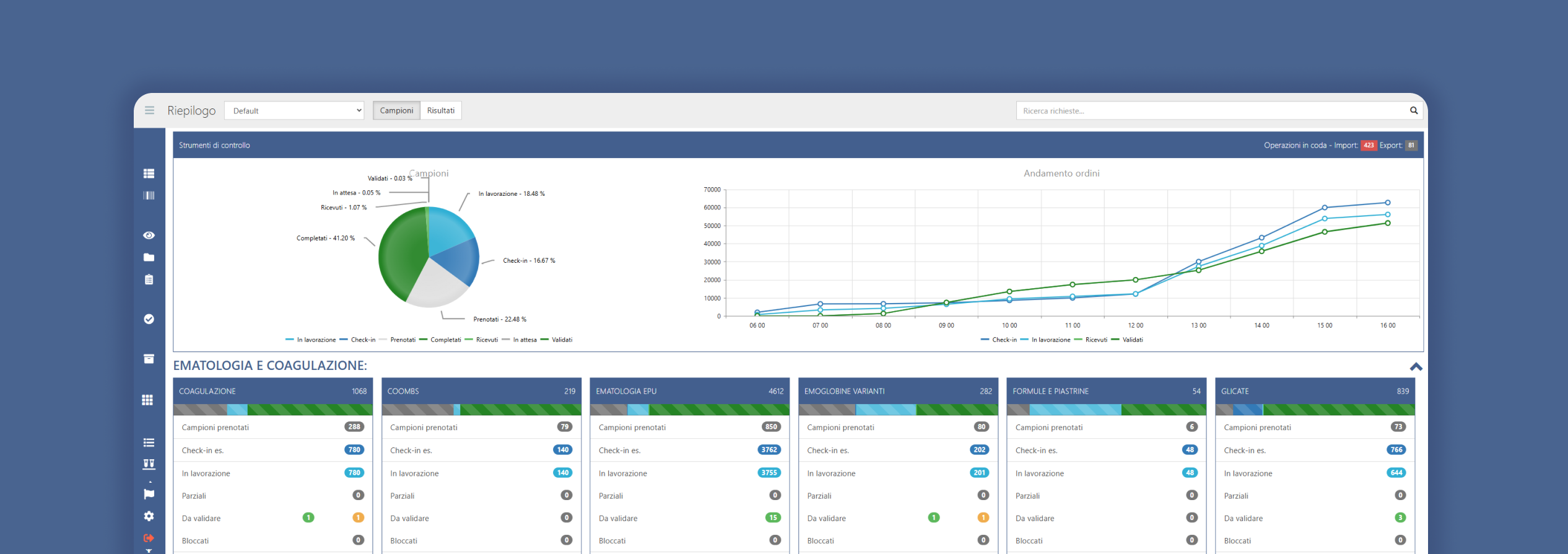Open the hamburger menu next to Riepilogo

click(x=149, y=110)
